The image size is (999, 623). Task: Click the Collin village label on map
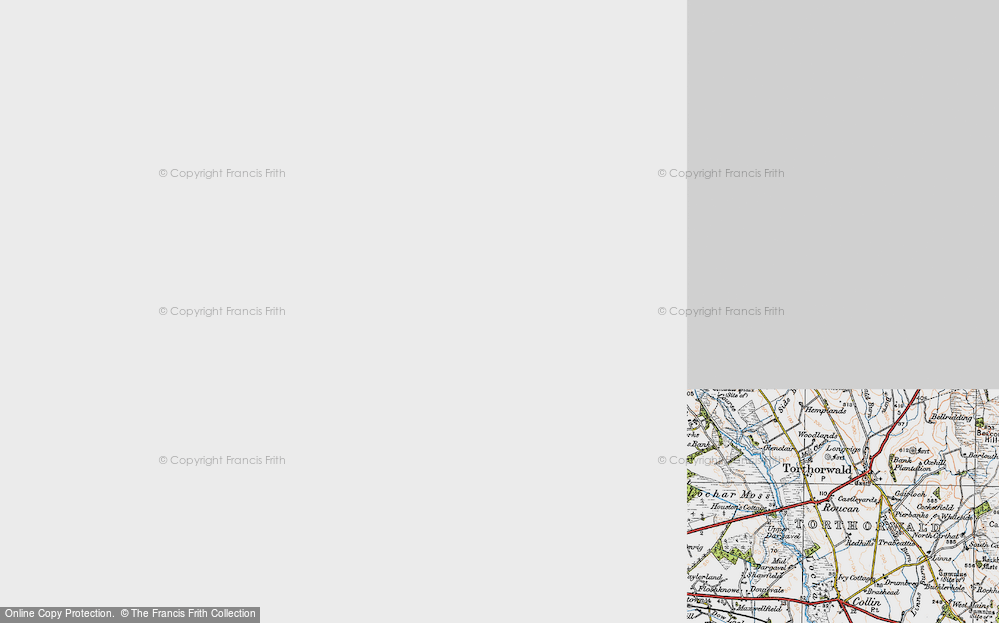(x=866, y=602)
